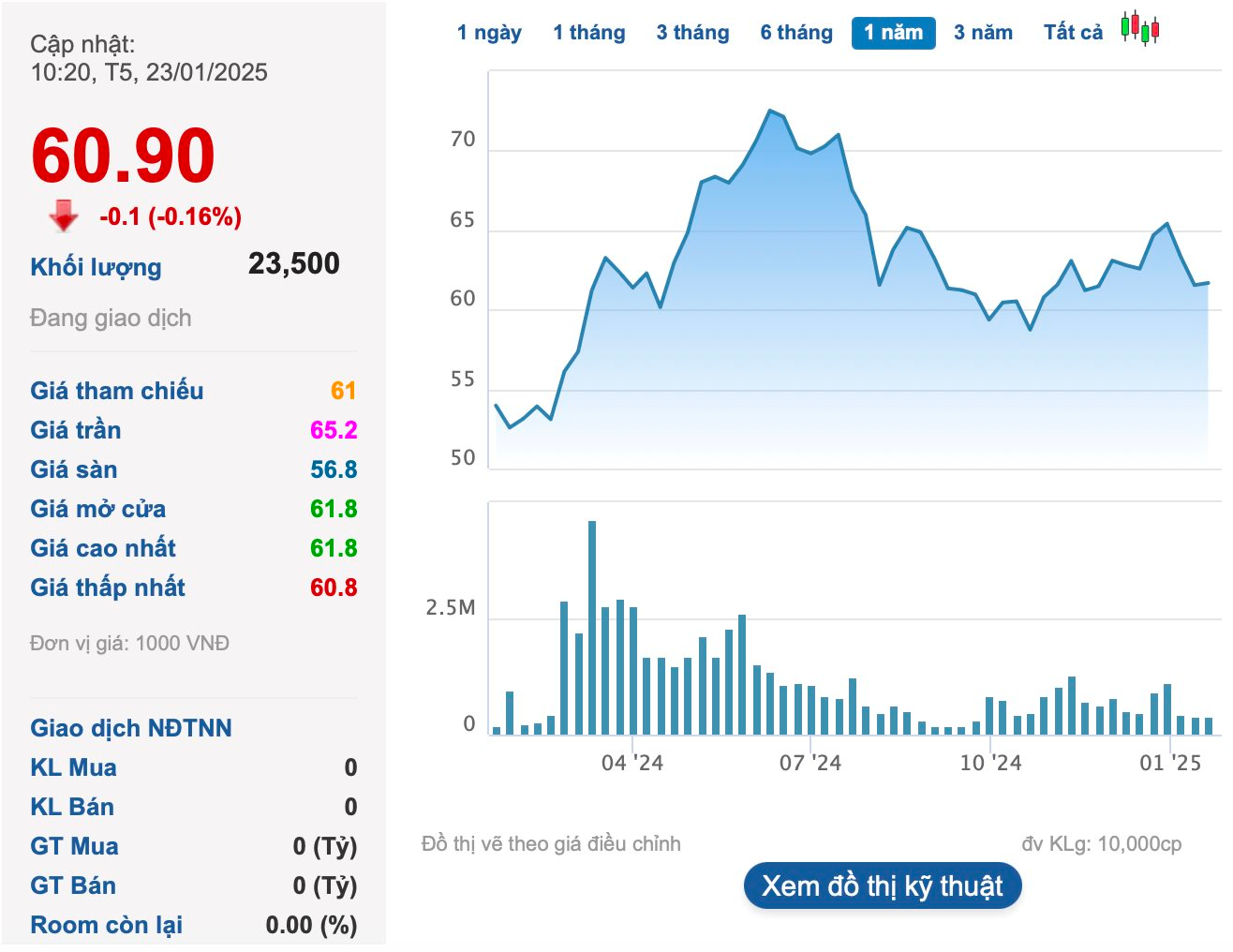Select the 6 tháng time range
1233x952 pixels.
tap(796, 33)
